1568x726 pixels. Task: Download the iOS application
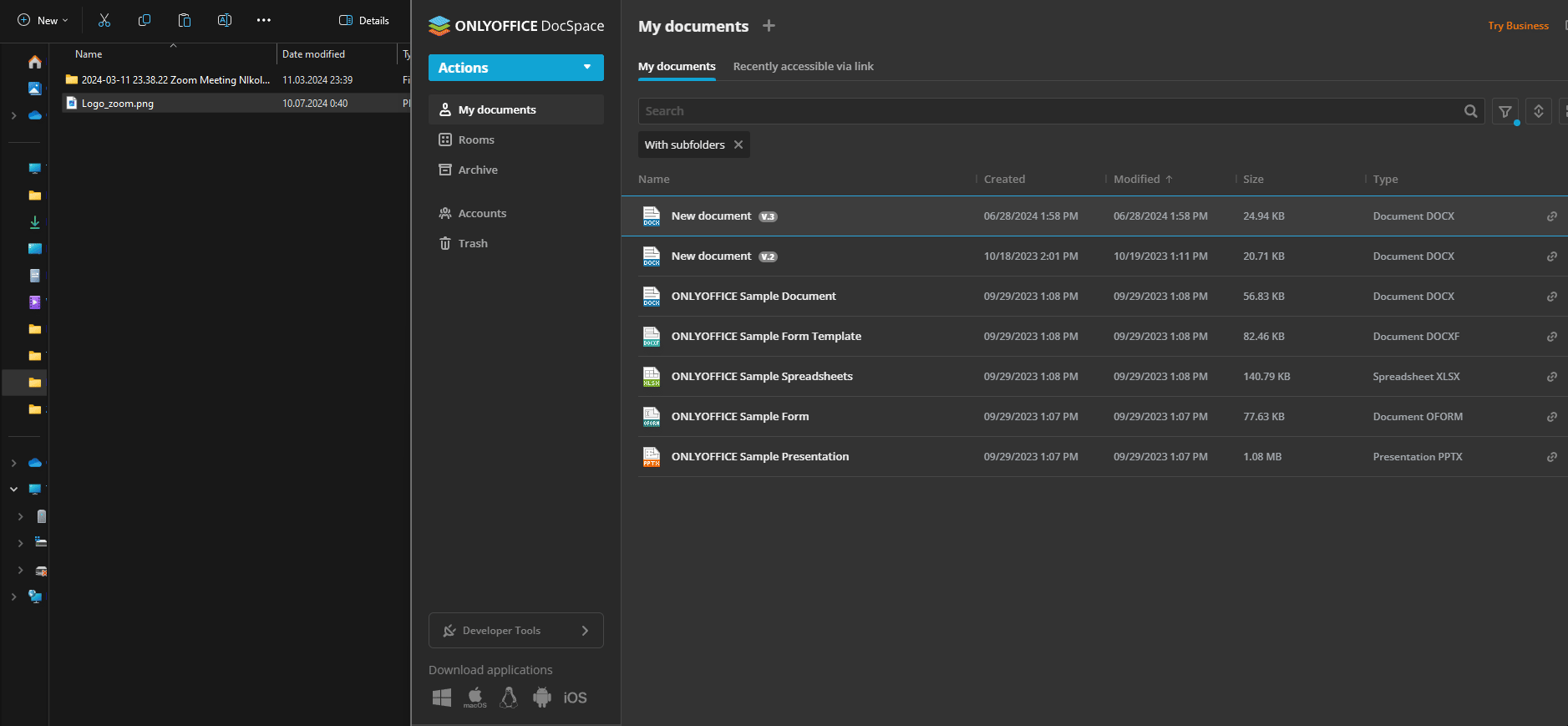pos(576,698)
